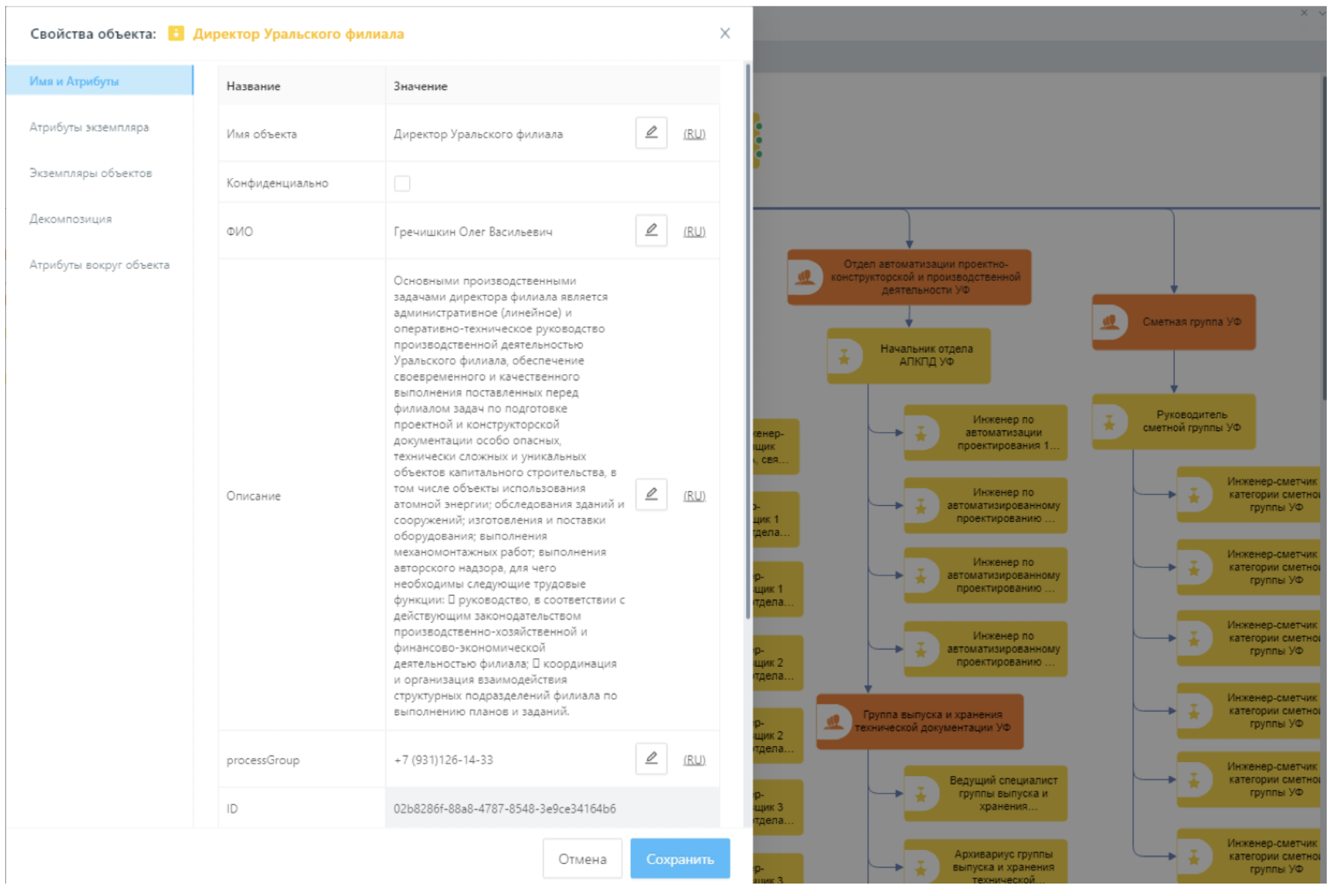Click star icon on Начальник отдела АПКПД УФ

click(x=844, y=356)
